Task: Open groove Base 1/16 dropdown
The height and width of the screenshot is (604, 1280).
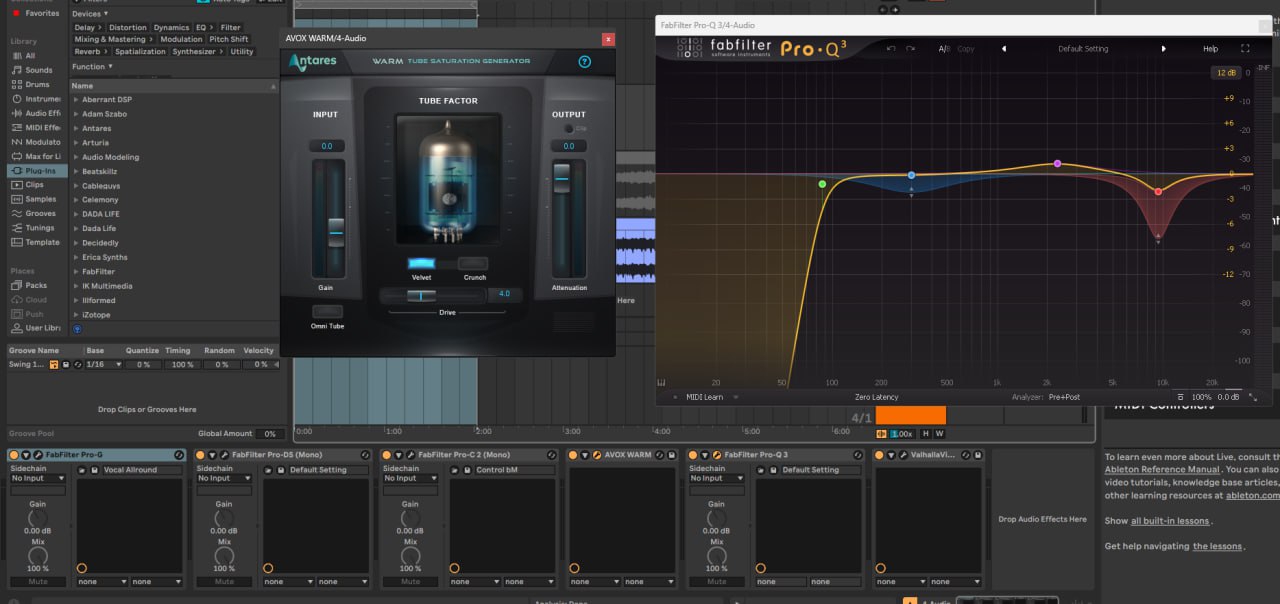Action: tap(103, 365)
